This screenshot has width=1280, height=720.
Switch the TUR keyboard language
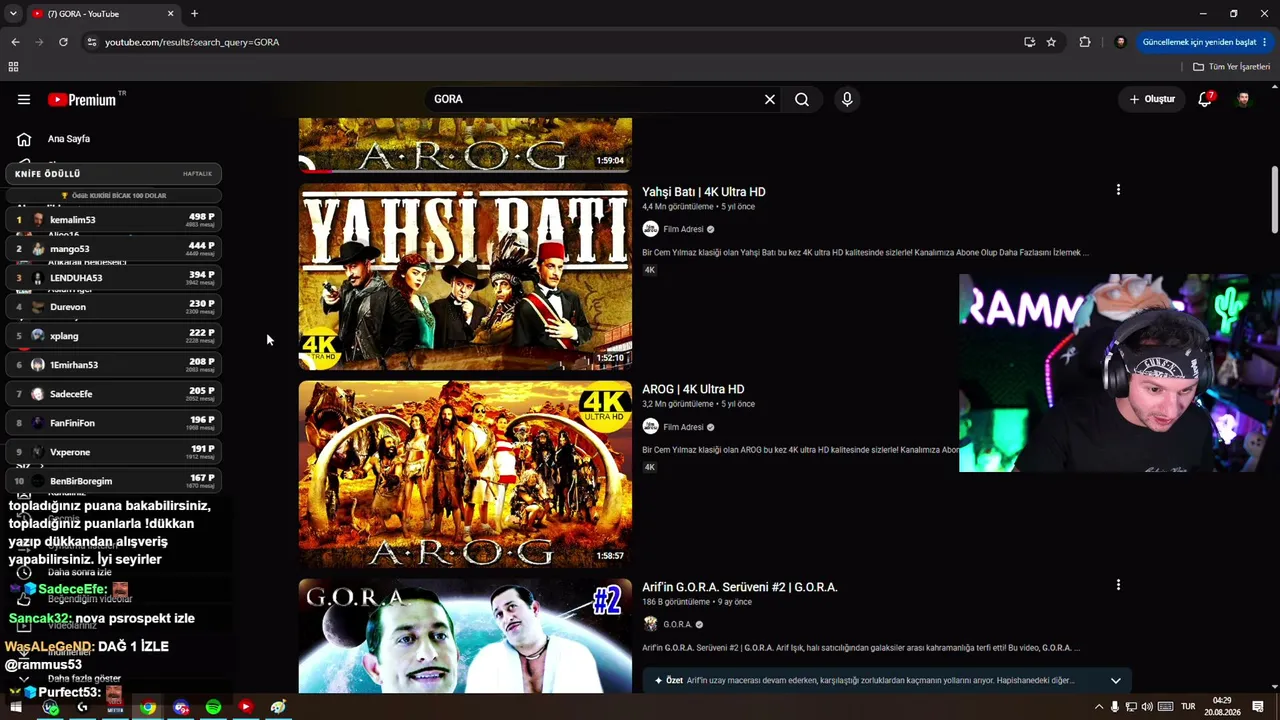point(1188,707)
